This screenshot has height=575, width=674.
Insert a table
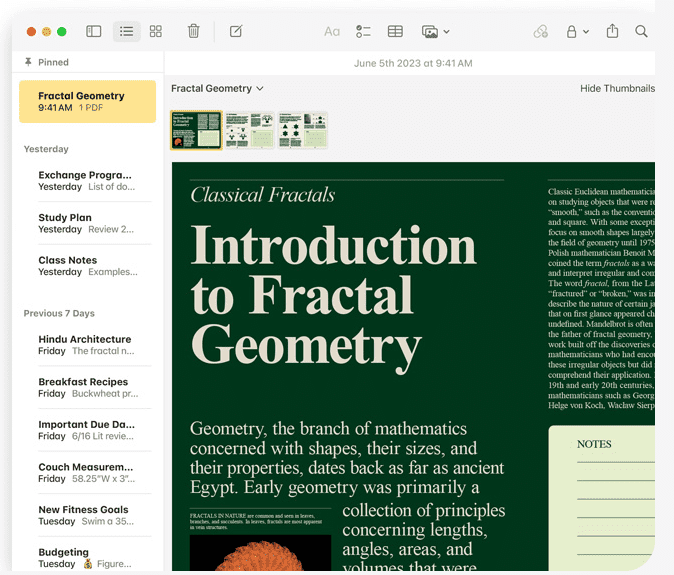(x=395, y=31)
